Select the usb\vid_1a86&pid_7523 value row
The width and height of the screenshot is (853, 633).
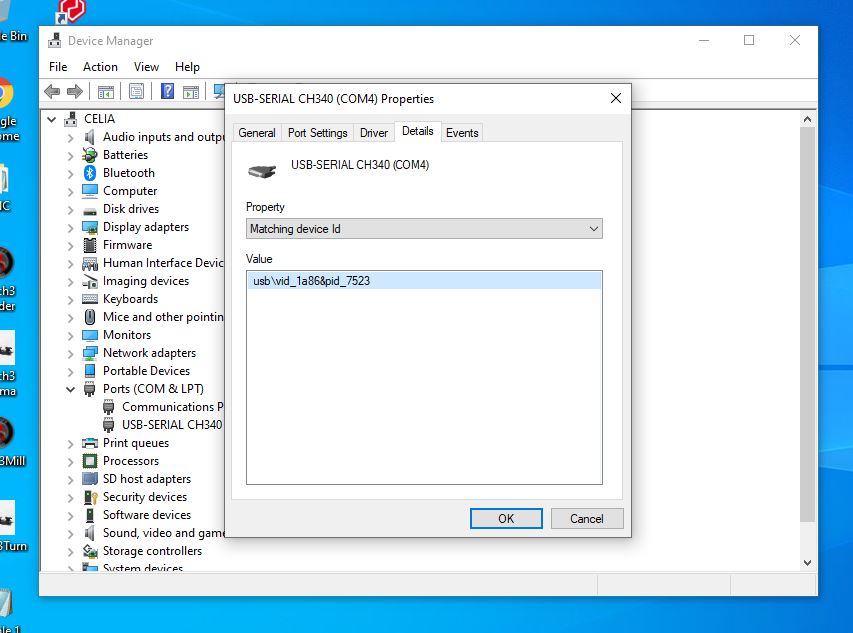[x=424, y=281]
